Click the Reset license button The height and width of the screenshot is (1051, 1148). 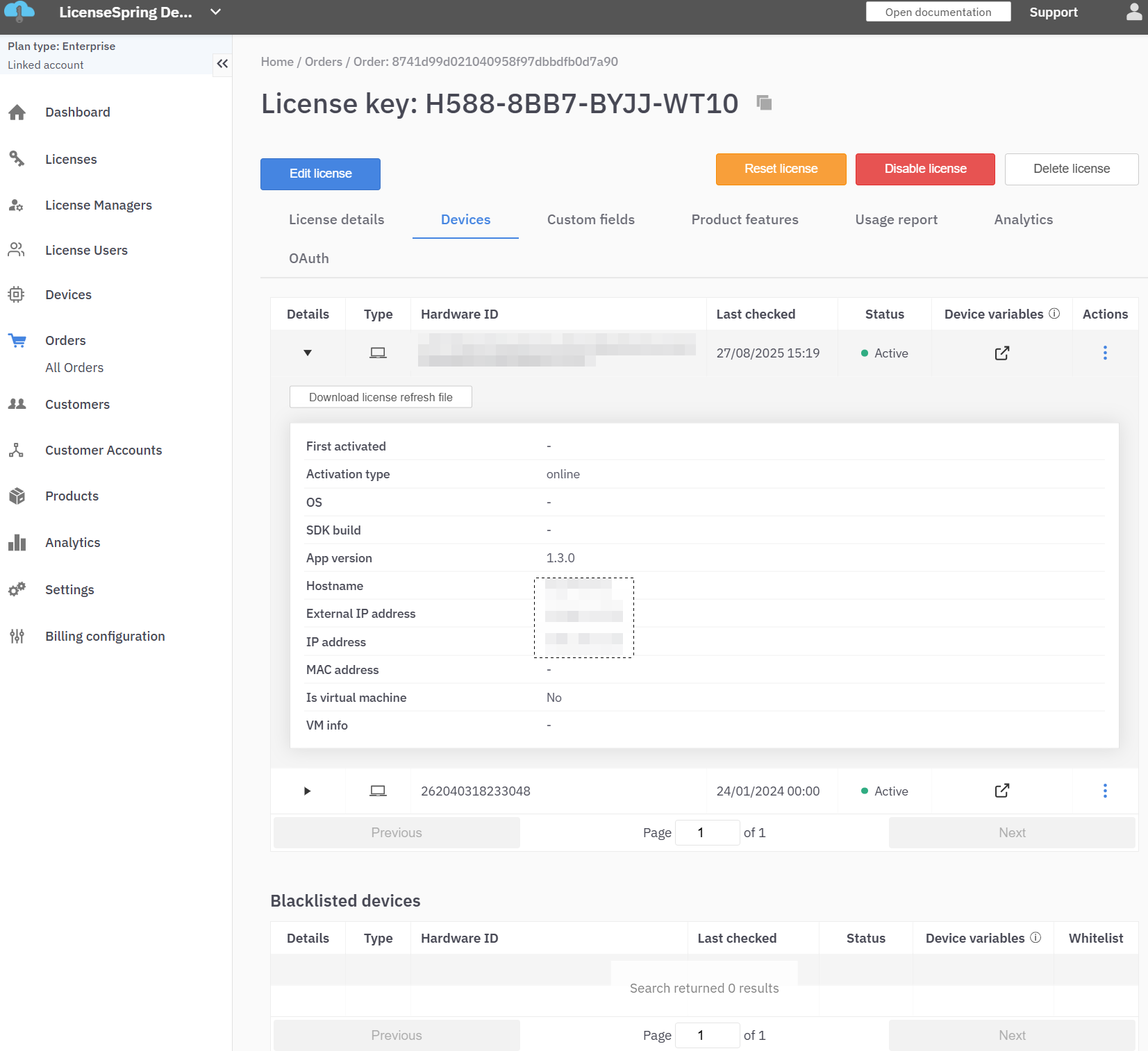(x=781, y=169)
